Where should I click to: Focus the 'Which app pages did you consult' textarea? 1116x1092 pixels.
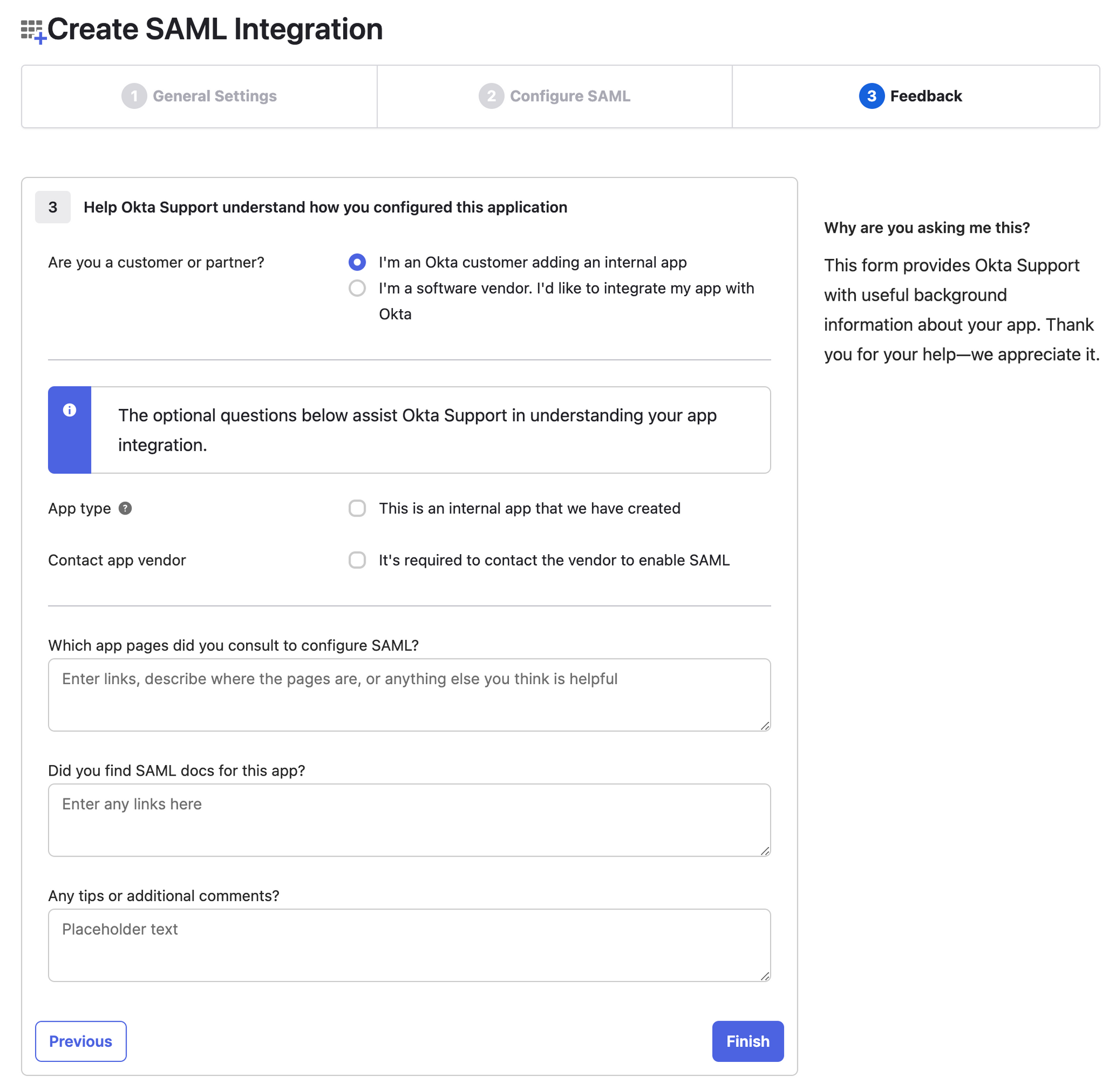tap(410, 695)
